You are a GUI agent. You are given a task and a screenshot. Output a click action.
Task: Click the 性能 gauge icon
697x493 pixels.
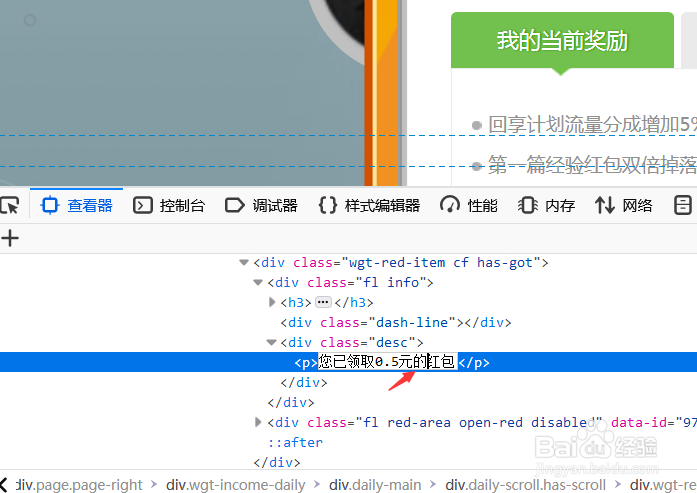pyautogui.click(x=450, y=205)
